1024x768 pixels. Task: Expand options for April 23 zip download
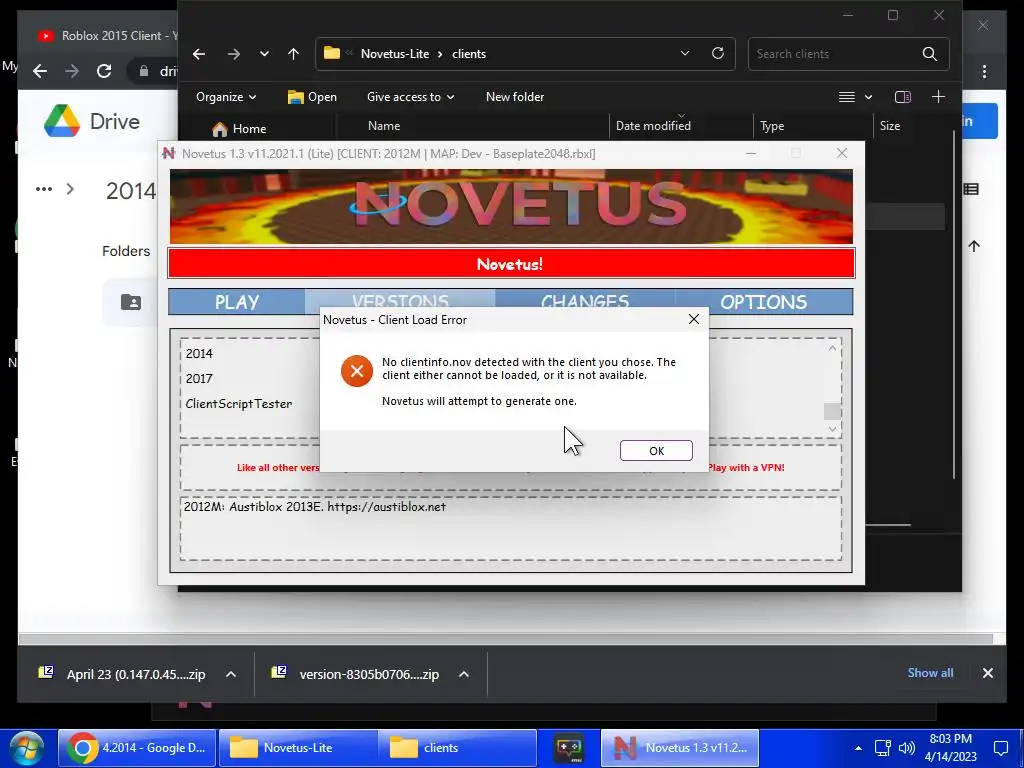pos(231,674)
